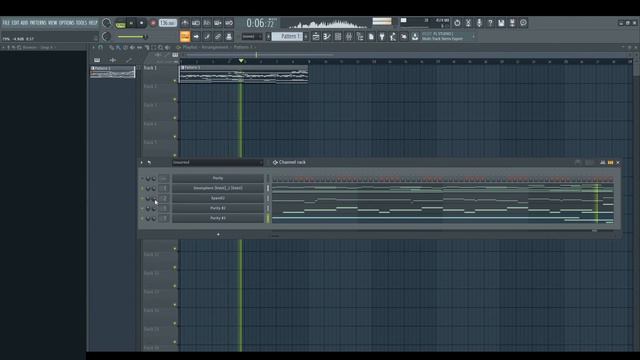Open the Playlist window icon

316,37
